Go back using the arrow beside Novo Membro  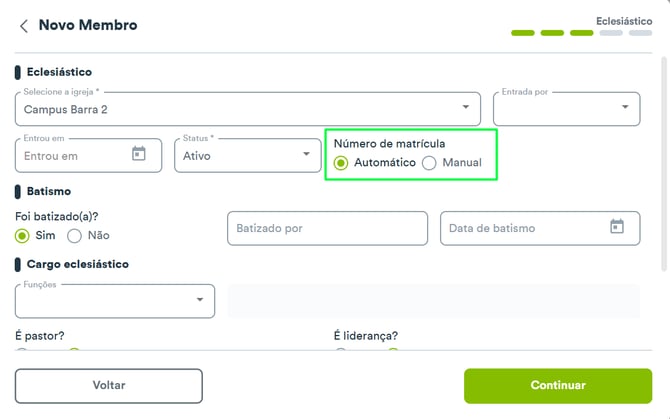tap(24, 26)
